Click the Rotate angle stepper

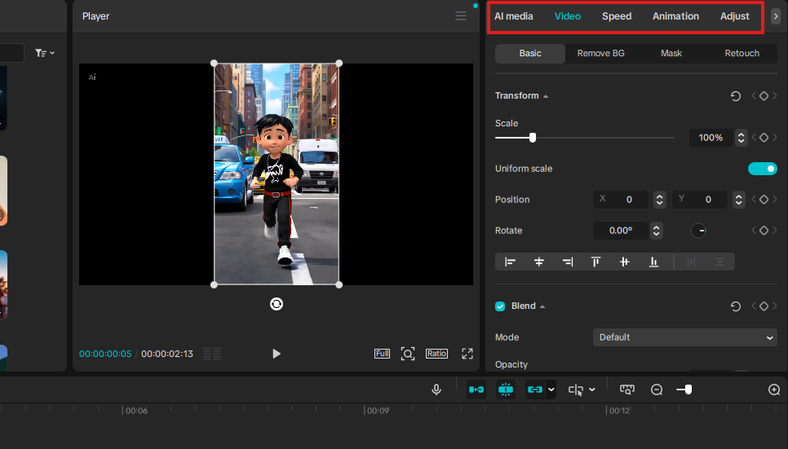656,230
